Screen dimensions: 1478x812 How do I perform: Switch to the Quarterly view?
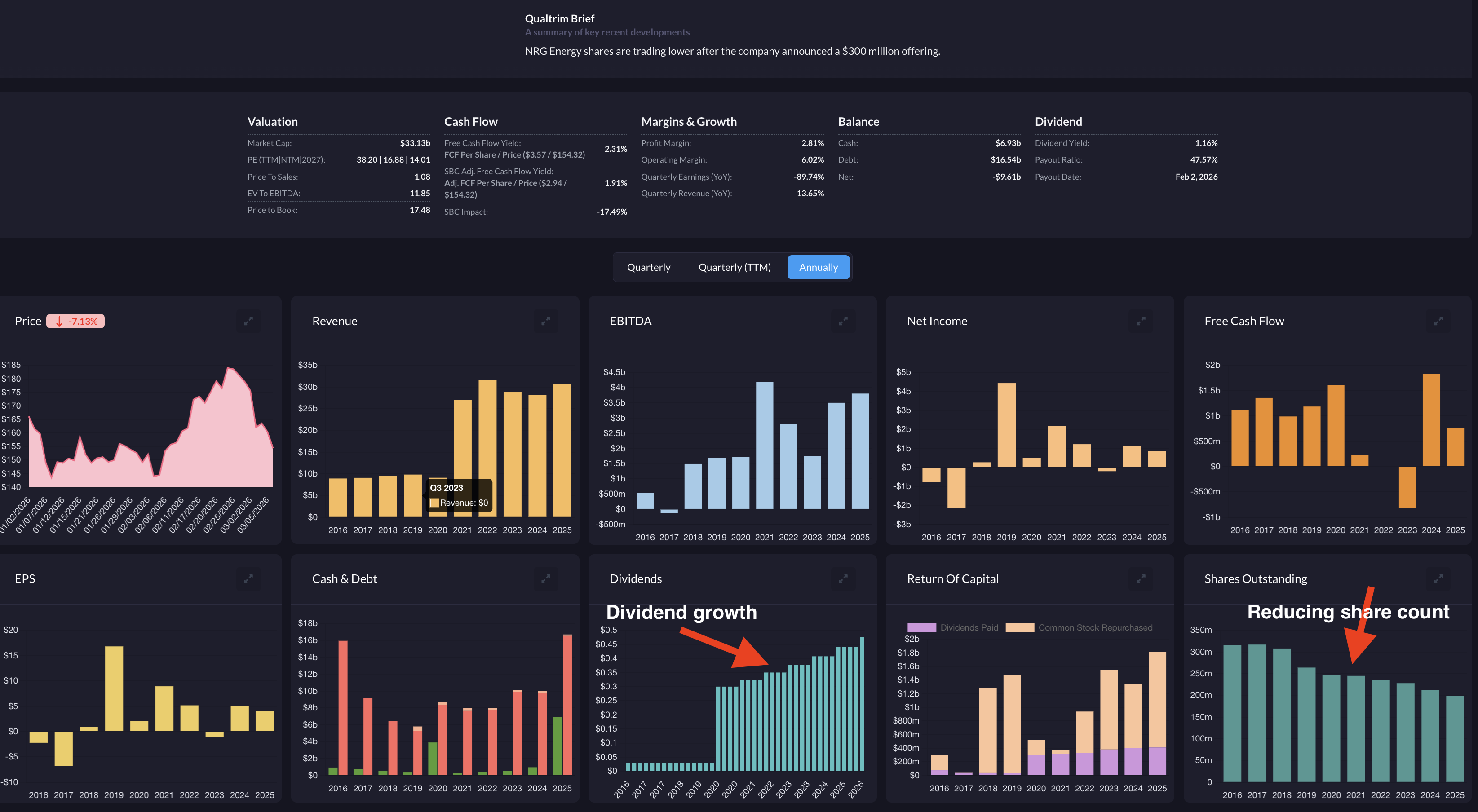pos(648,267)
